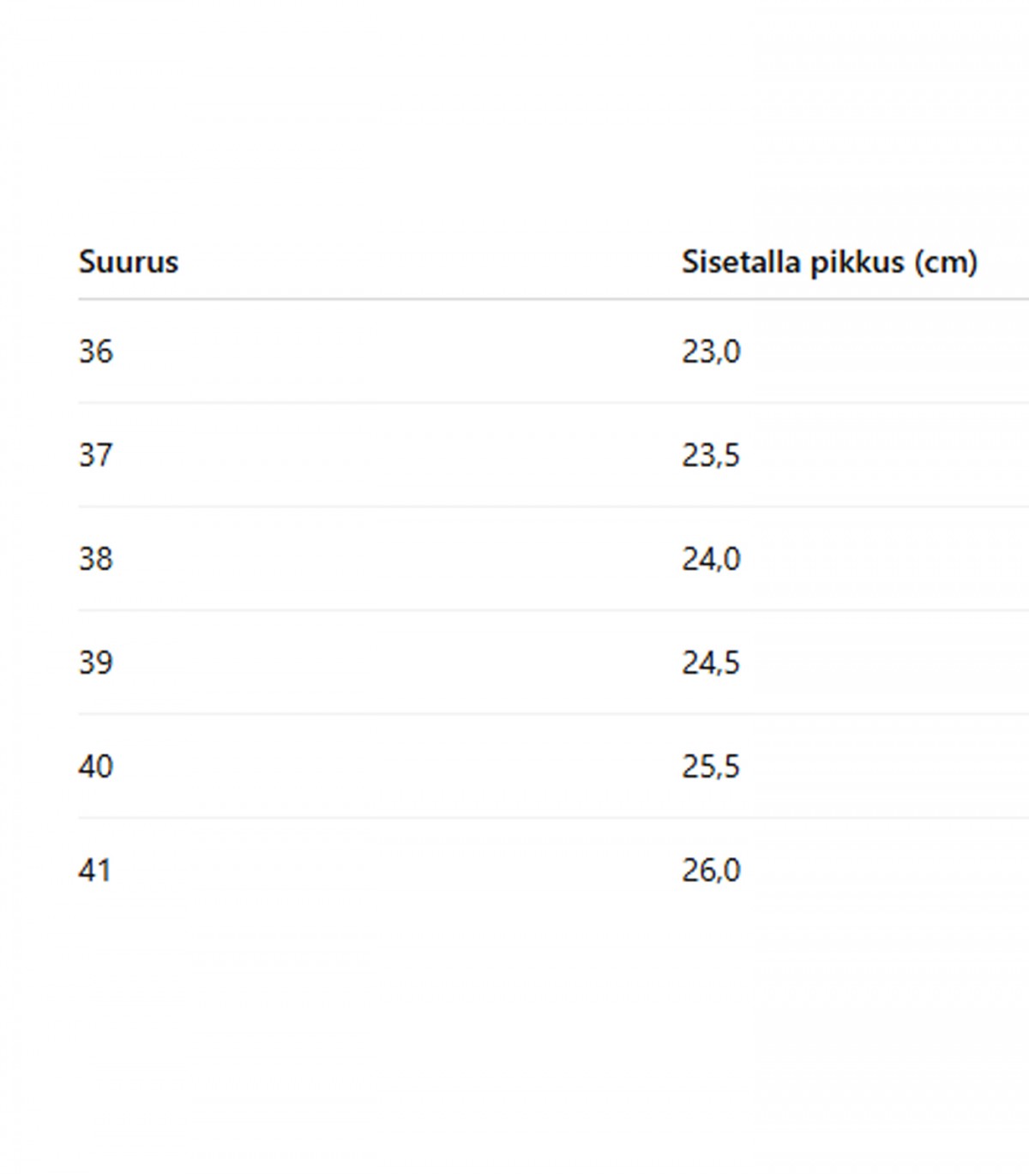Select size 36 in the table
This screenshot has height=1176, width=1029.
click(x=96, y=351)
